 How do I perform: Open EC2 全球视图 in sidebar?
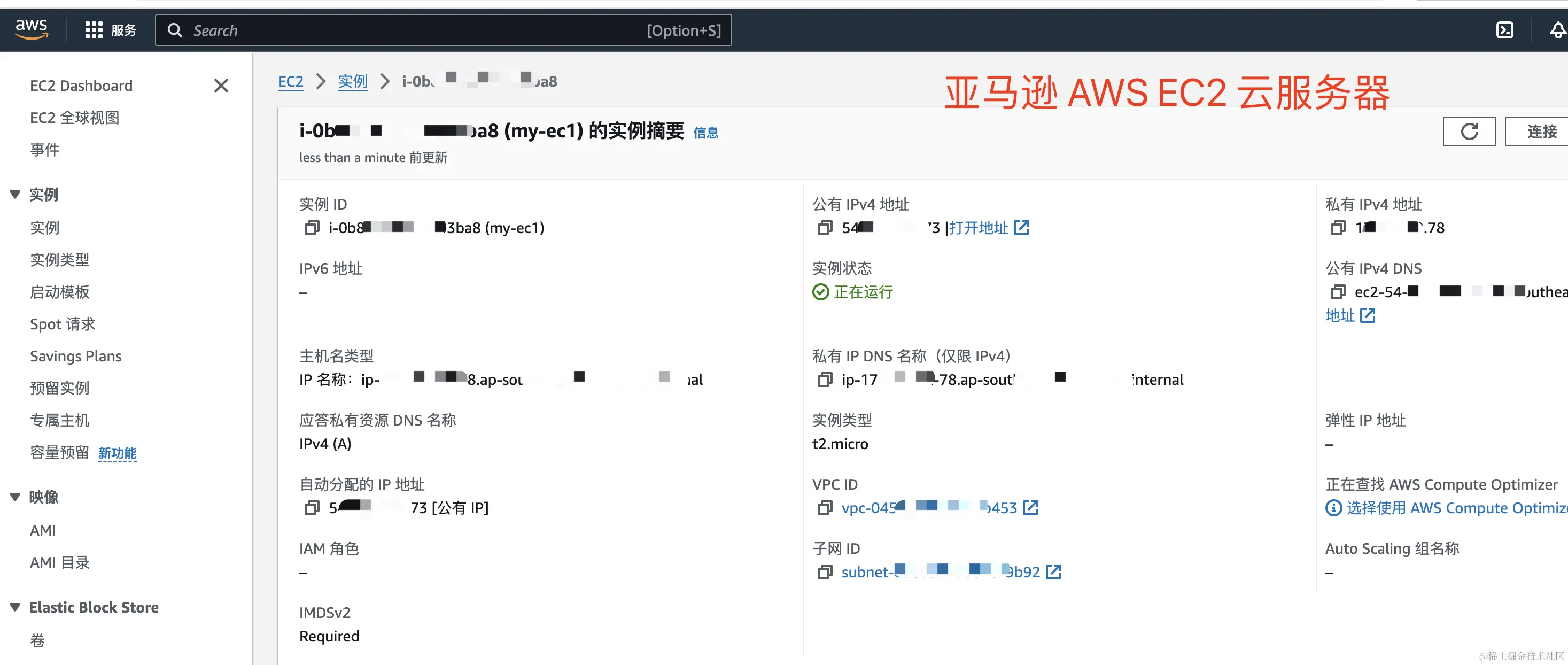[x=75, y=118]
